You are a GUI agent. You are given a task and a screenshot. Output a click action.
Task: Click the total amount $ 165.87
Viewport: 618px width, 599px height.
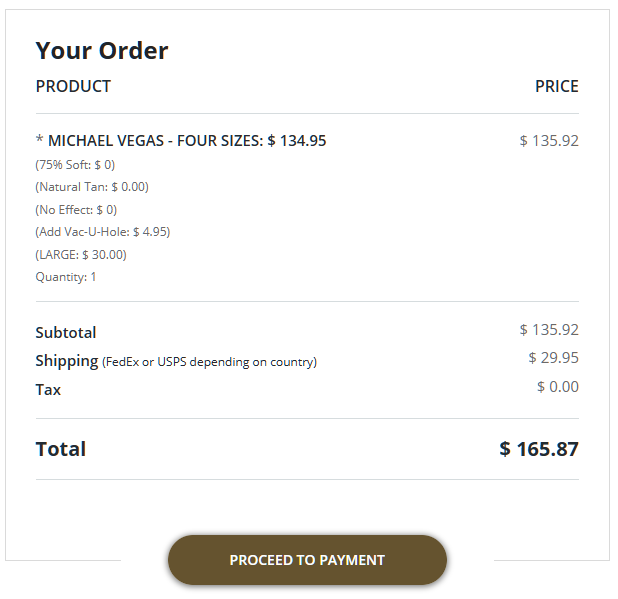[x=539, y=449]
